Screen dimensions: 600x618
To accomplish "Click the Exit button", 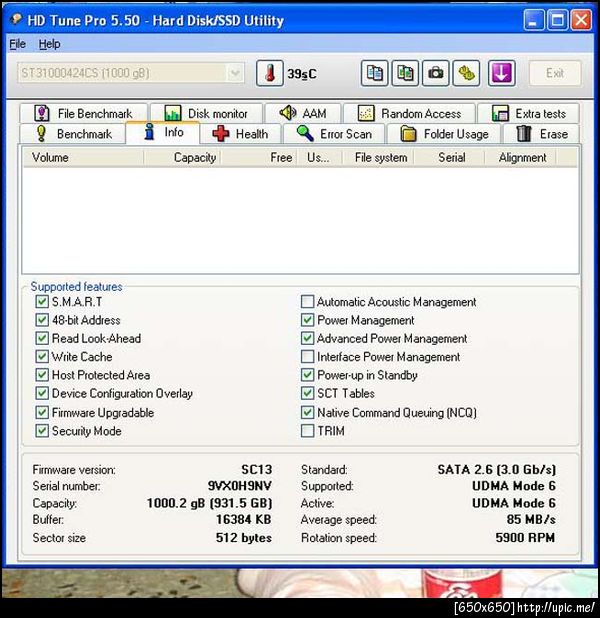I will pos(555,73).
